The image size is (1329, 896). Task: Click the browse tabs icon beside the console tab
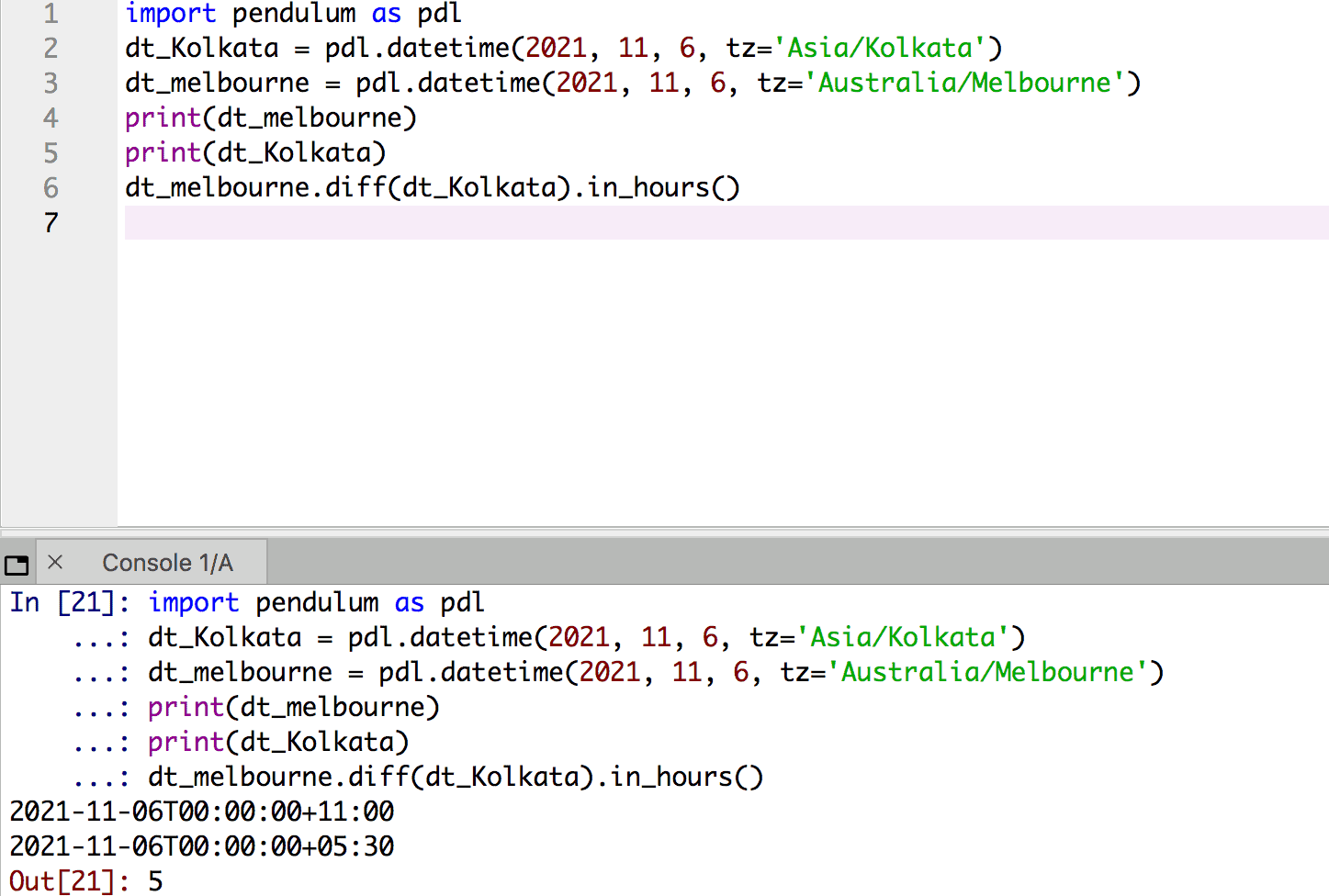point(17,564)
